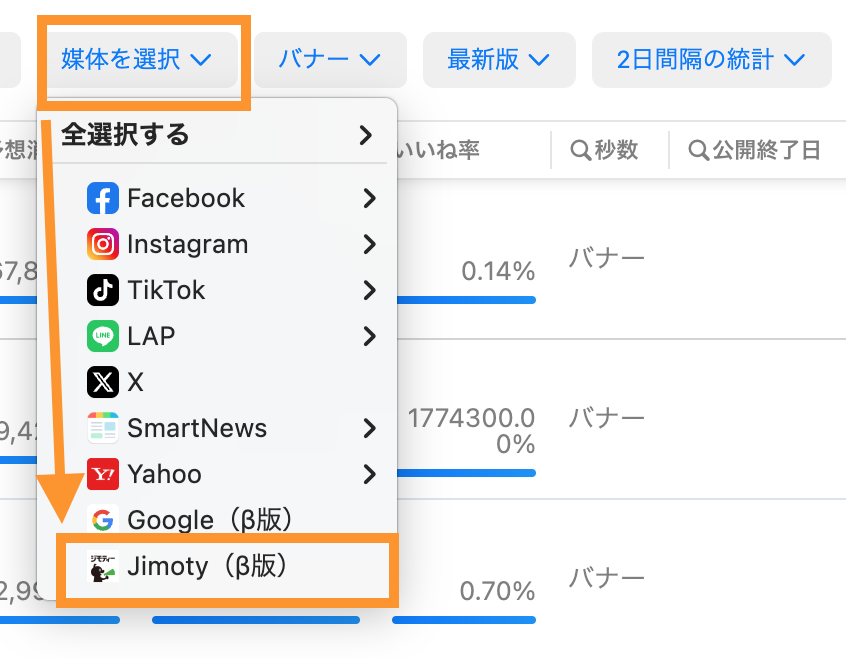This screenshot has width=846, height=658.
Task: Expand the Facebook submenu arrow
Action: pyautogui.click(x=369, y=198)
